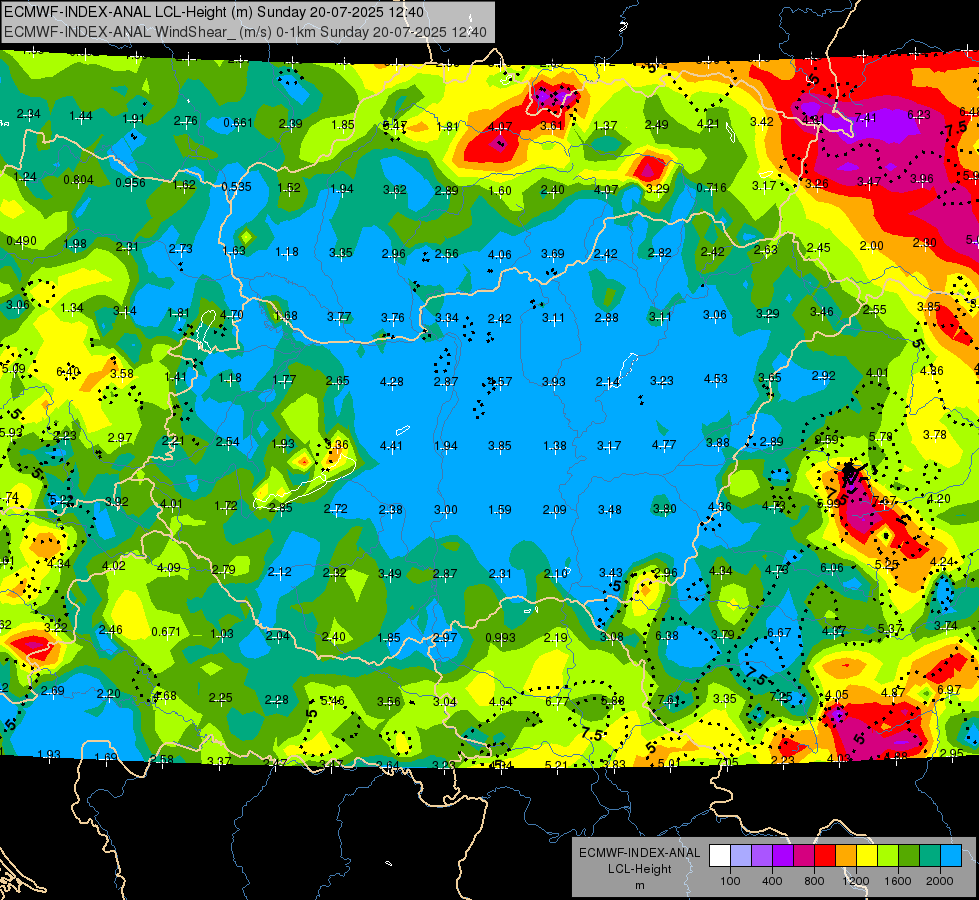Click the wind shear value 0.535
Viewport: 979px width, 900px height.
[x=237, y=187]
